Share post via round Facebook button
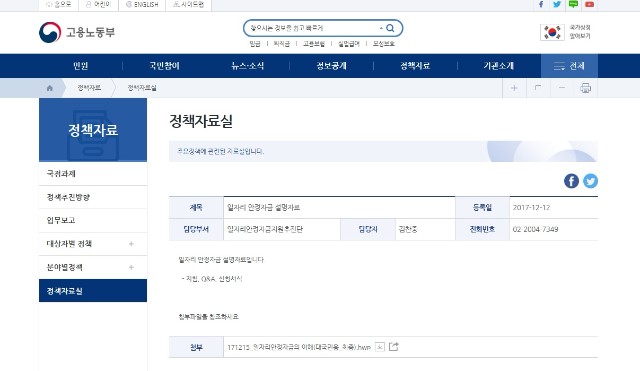The height and width of the screenshot is (371, 640). pyautogui.click(x=571, y=181)
